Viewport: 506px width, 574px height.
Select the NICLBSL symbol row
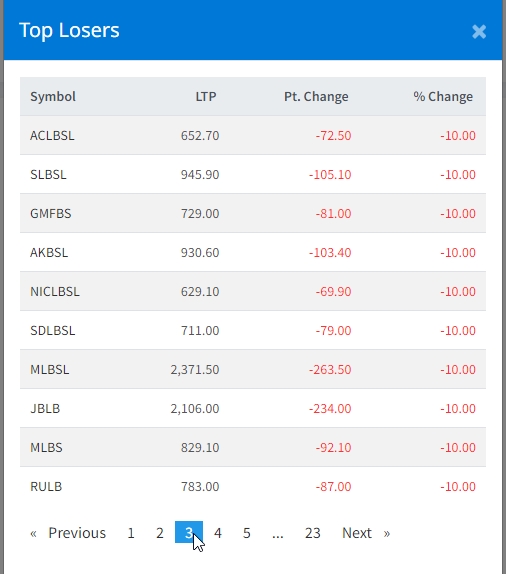[253, 291]
